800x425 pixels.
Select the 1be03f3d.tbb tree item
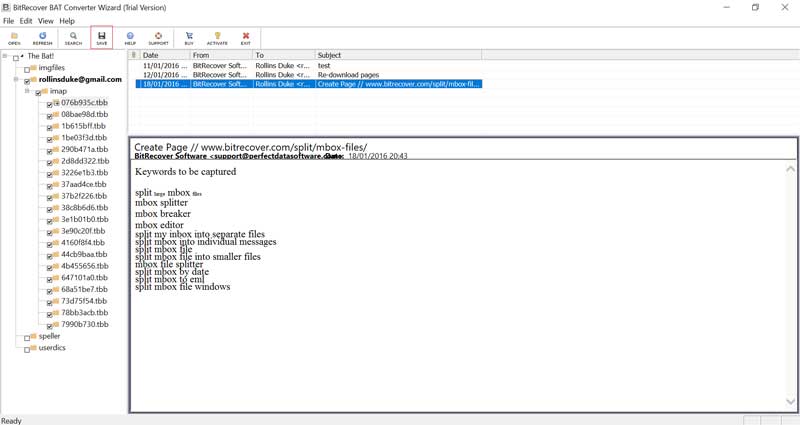coord(84,138)
